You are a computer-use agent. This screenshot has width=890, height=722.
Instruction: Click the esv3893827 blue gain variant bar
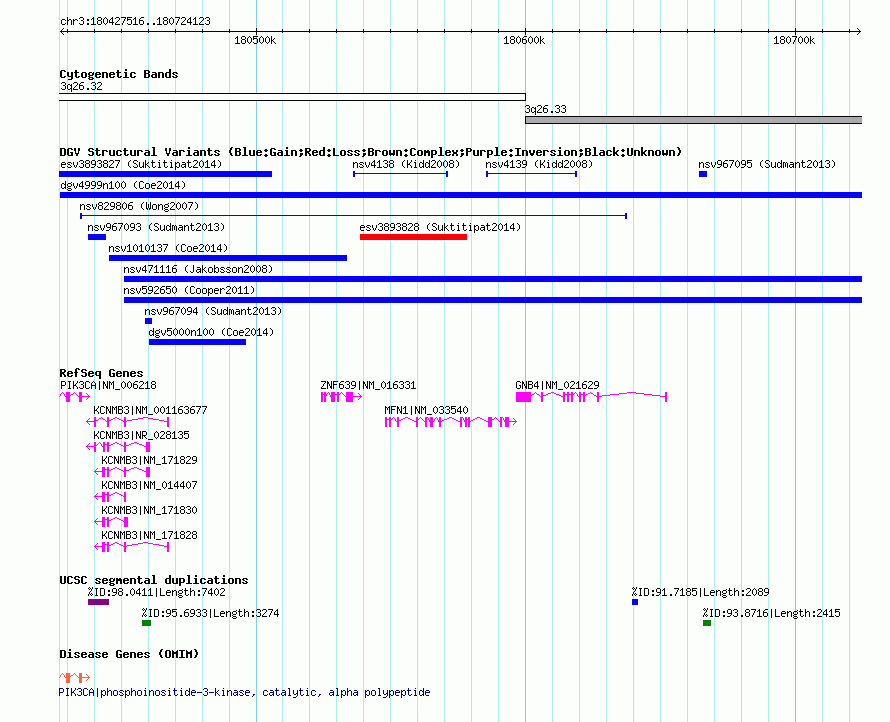click(165, 174)
